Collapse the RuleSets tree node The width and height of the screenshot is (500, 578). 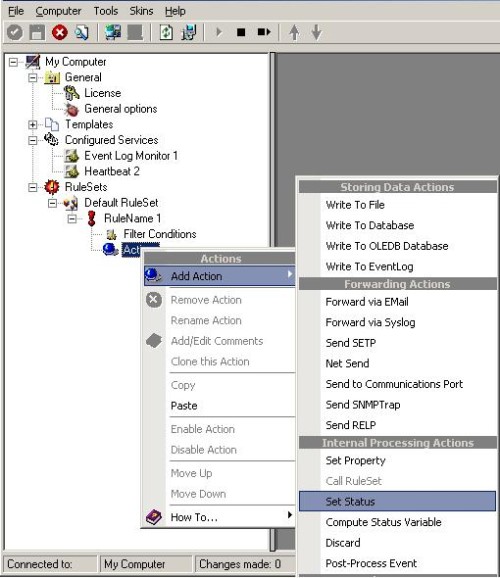click(x=33, y=187)
